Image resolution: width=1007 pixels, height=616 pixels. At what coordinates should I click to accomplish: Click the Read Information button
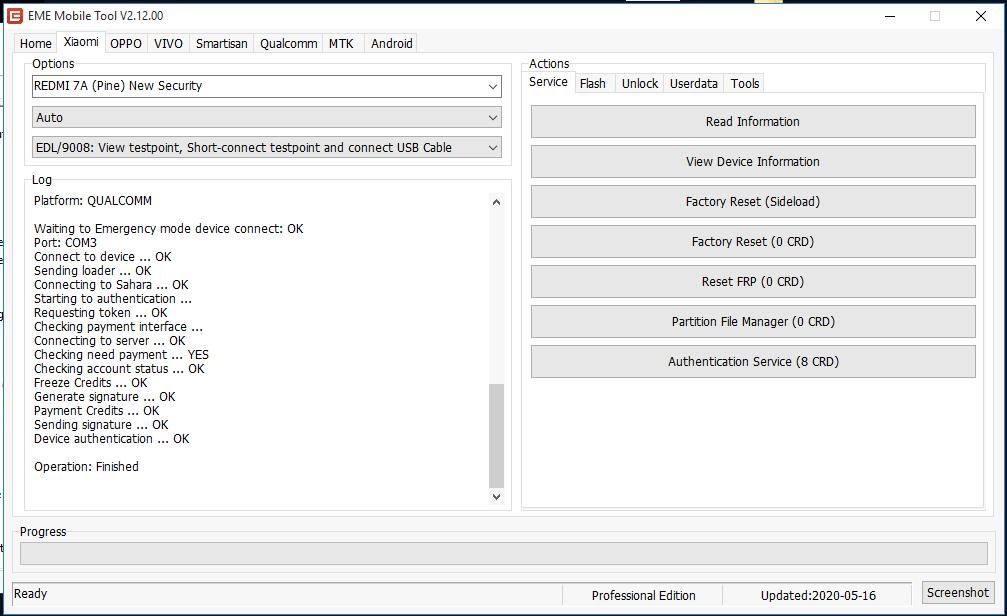pyautogui.click(x=753, y=121)
